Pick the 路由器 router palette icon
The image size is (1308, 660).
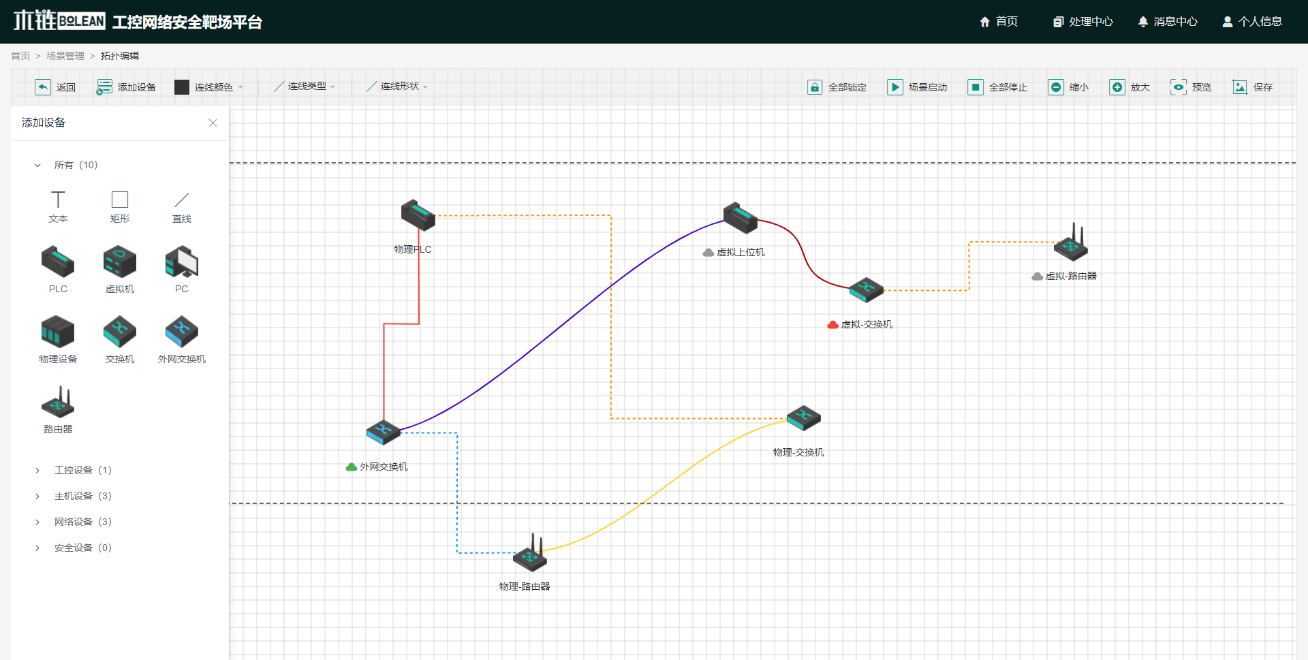(58, 402)
